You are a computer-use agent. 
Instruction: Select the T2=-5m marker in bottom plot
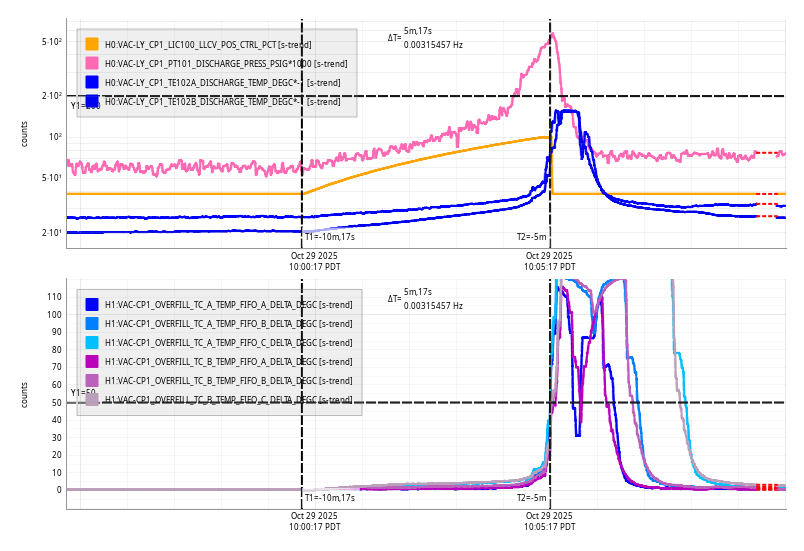[x=531, y=497]
